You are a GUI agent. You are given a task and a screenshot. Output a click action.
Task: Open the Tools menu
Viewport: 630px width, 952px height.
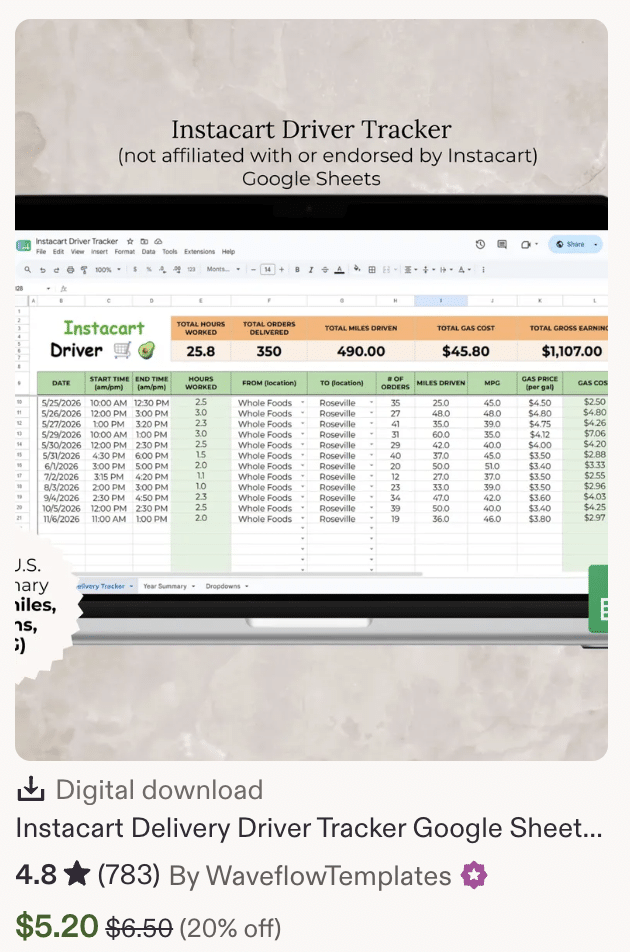tap(170, 251)
